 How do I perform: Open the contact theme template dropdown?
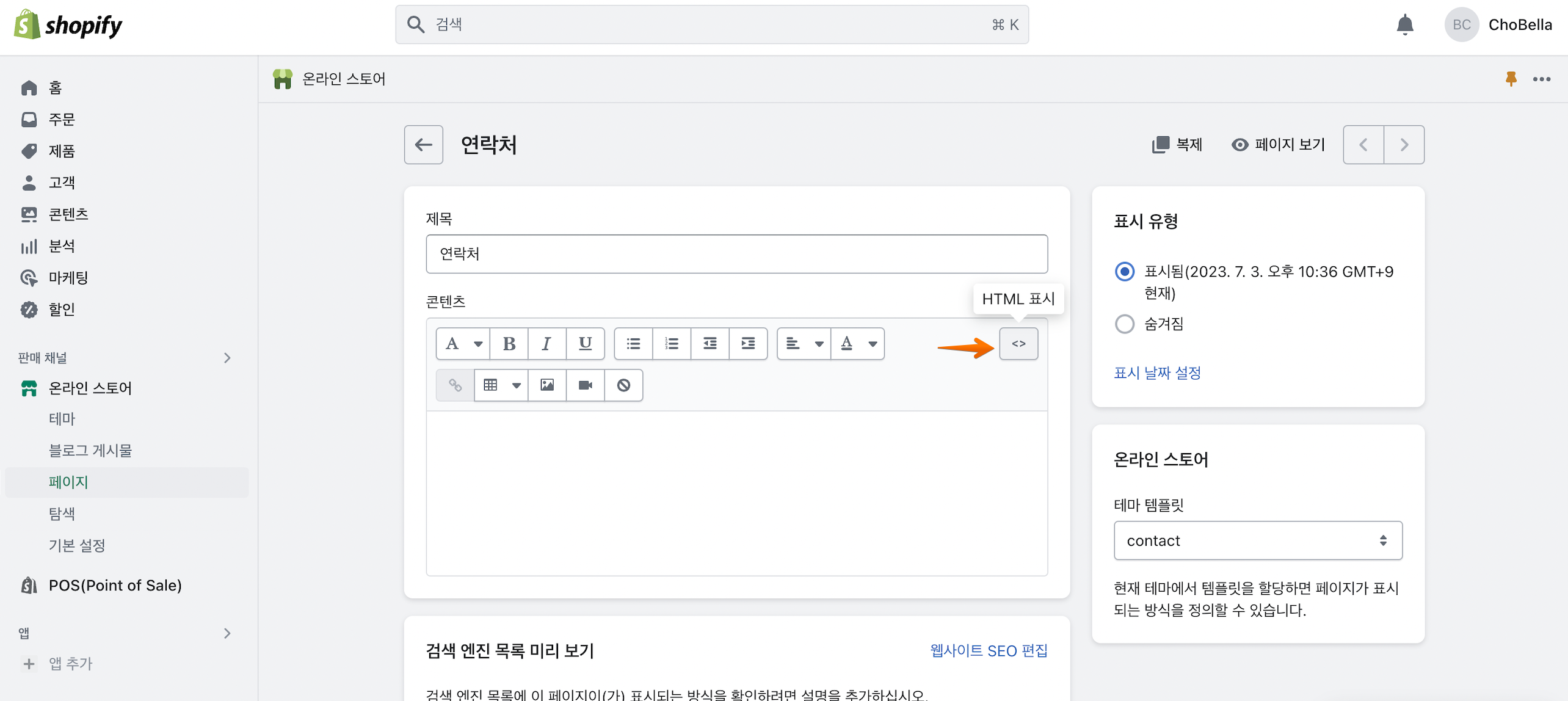[x=1257, y=540]
